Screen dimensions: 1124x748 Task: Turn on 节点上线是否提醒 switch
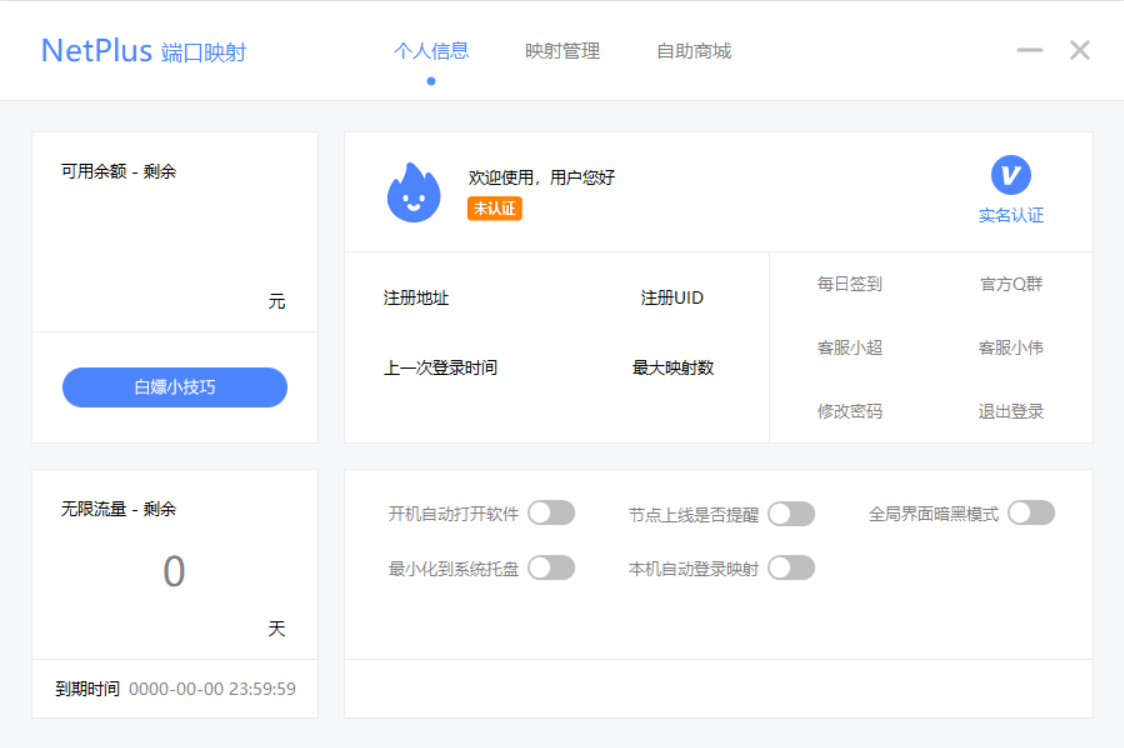pyautogui.click(x=791, y=514)
